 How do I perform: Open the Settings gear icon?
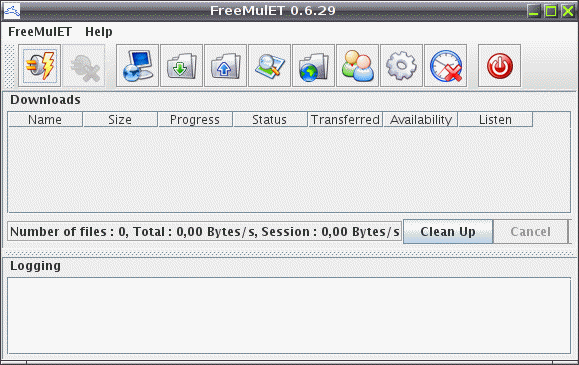[401, 66]
